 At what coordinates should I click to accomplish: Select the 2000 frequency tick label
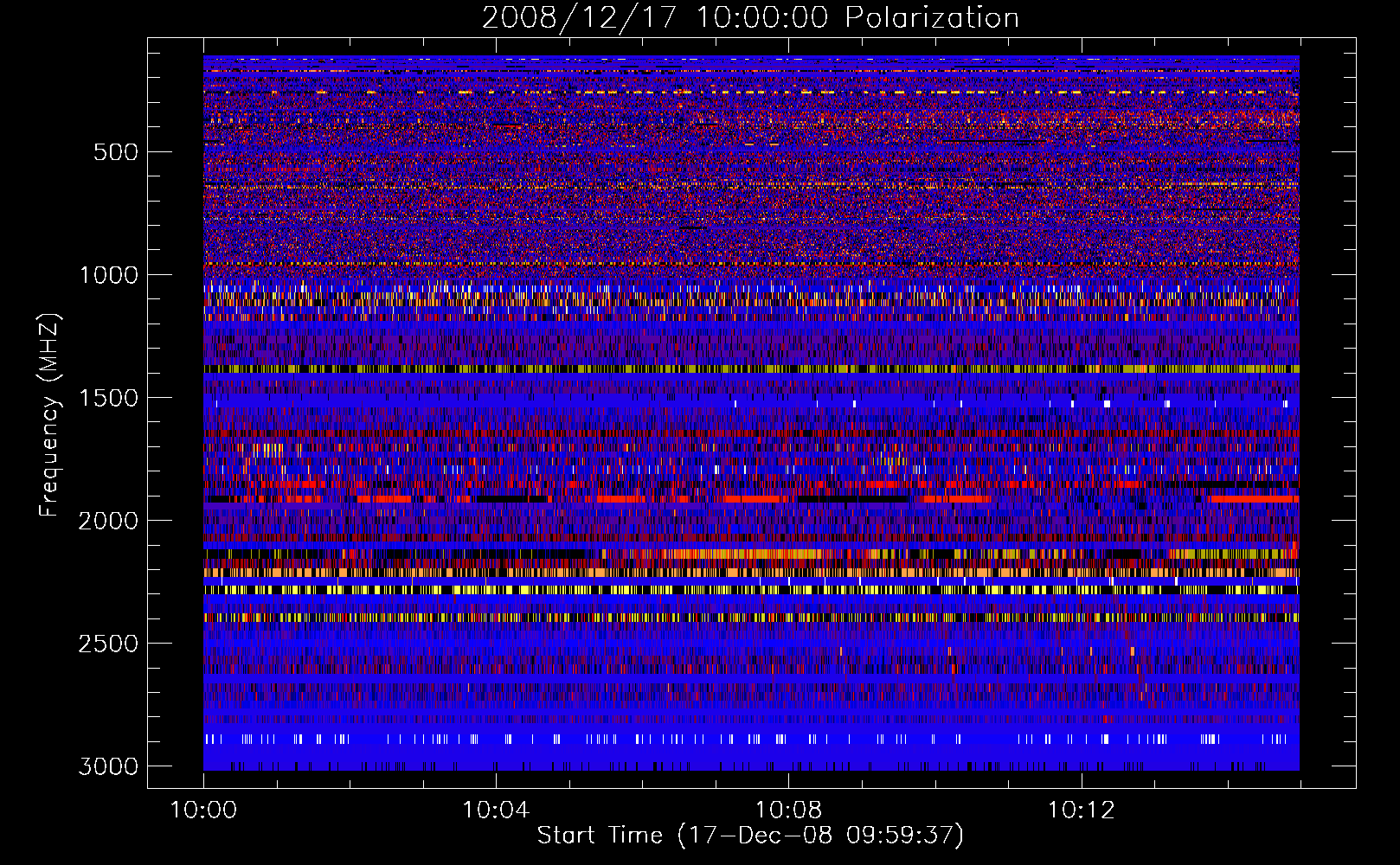point(109,521)
